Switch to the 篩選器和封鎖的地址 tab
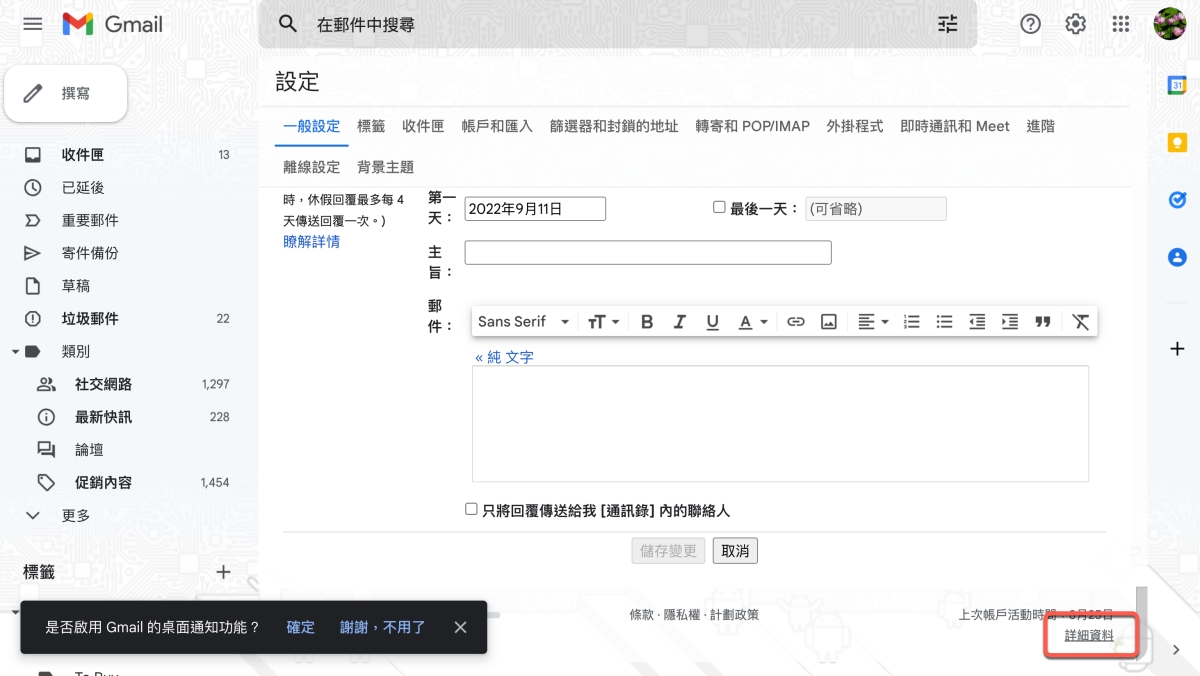 click(614, 126)
